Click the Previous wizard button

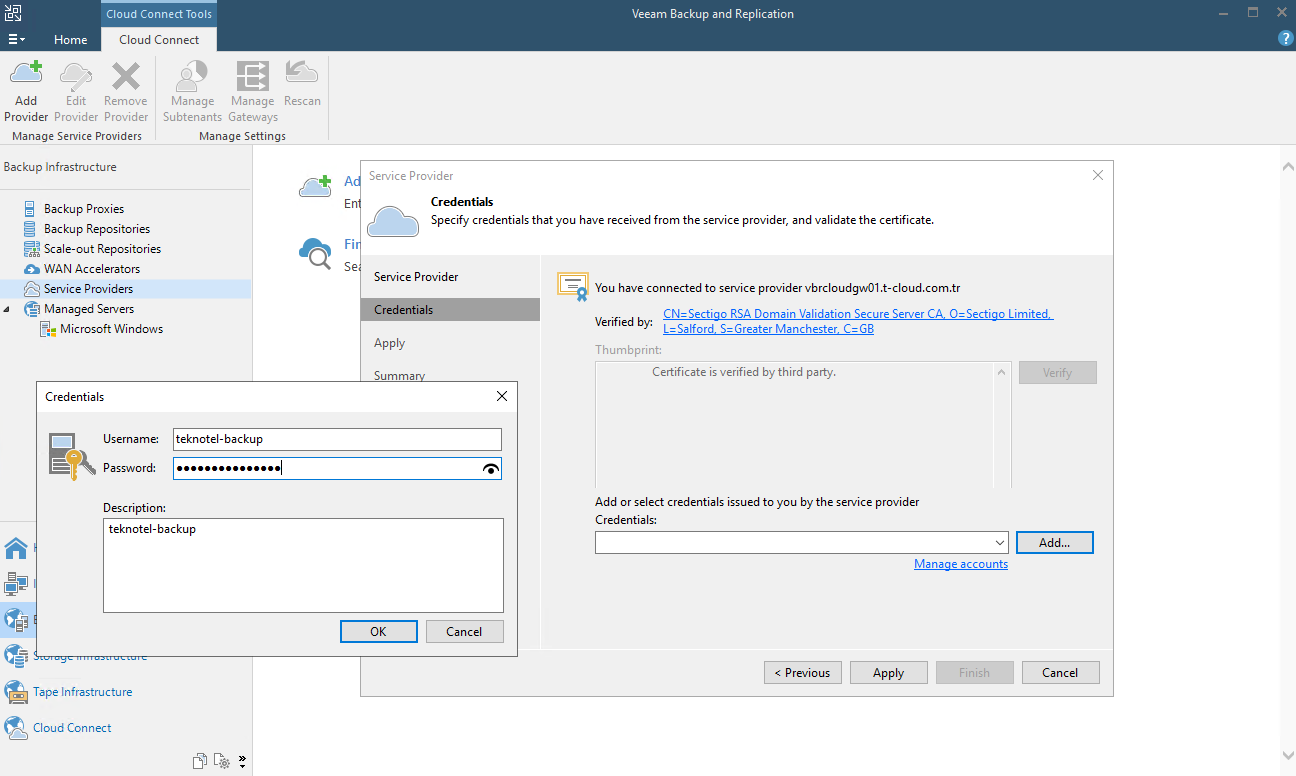(x=803, y=673)
